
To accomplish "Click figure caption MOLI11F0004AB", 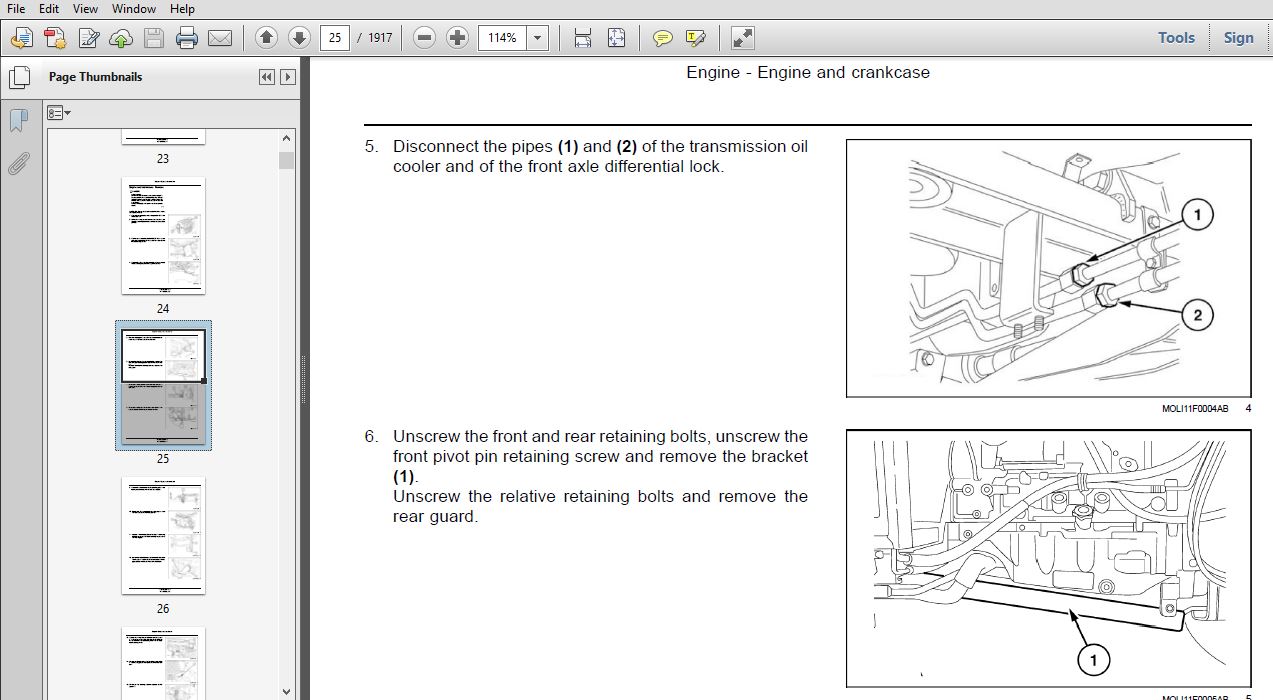I will 1195,408.
